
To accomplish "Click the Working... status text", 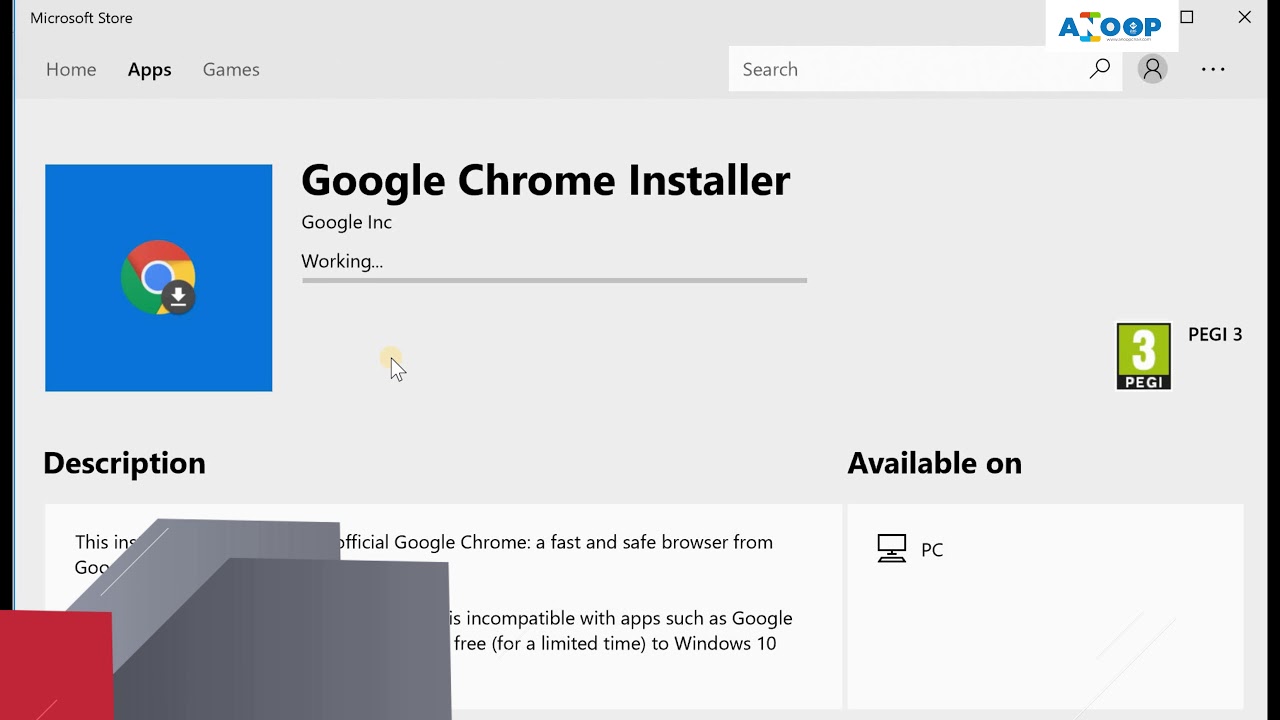I will tap(342, 261).
